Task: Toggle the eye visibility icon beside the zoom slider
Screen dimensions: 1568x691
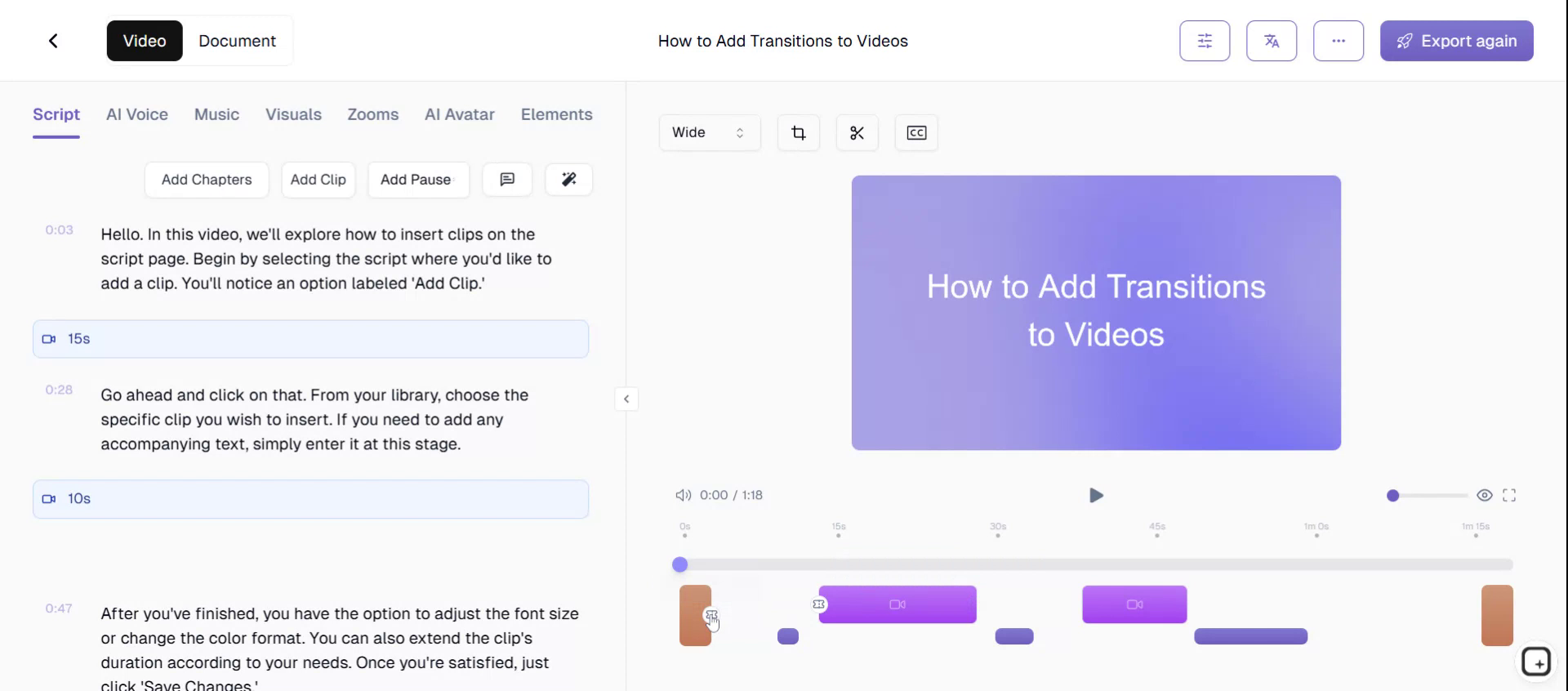Action: [1485, 495]
